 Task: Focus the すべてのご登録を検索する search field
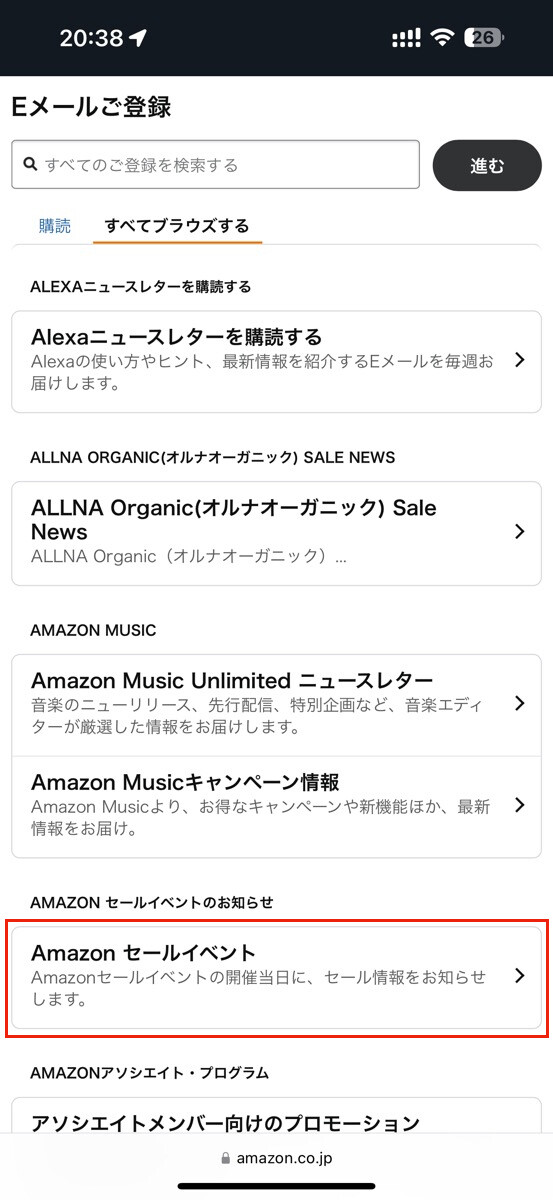click(215, 164)
